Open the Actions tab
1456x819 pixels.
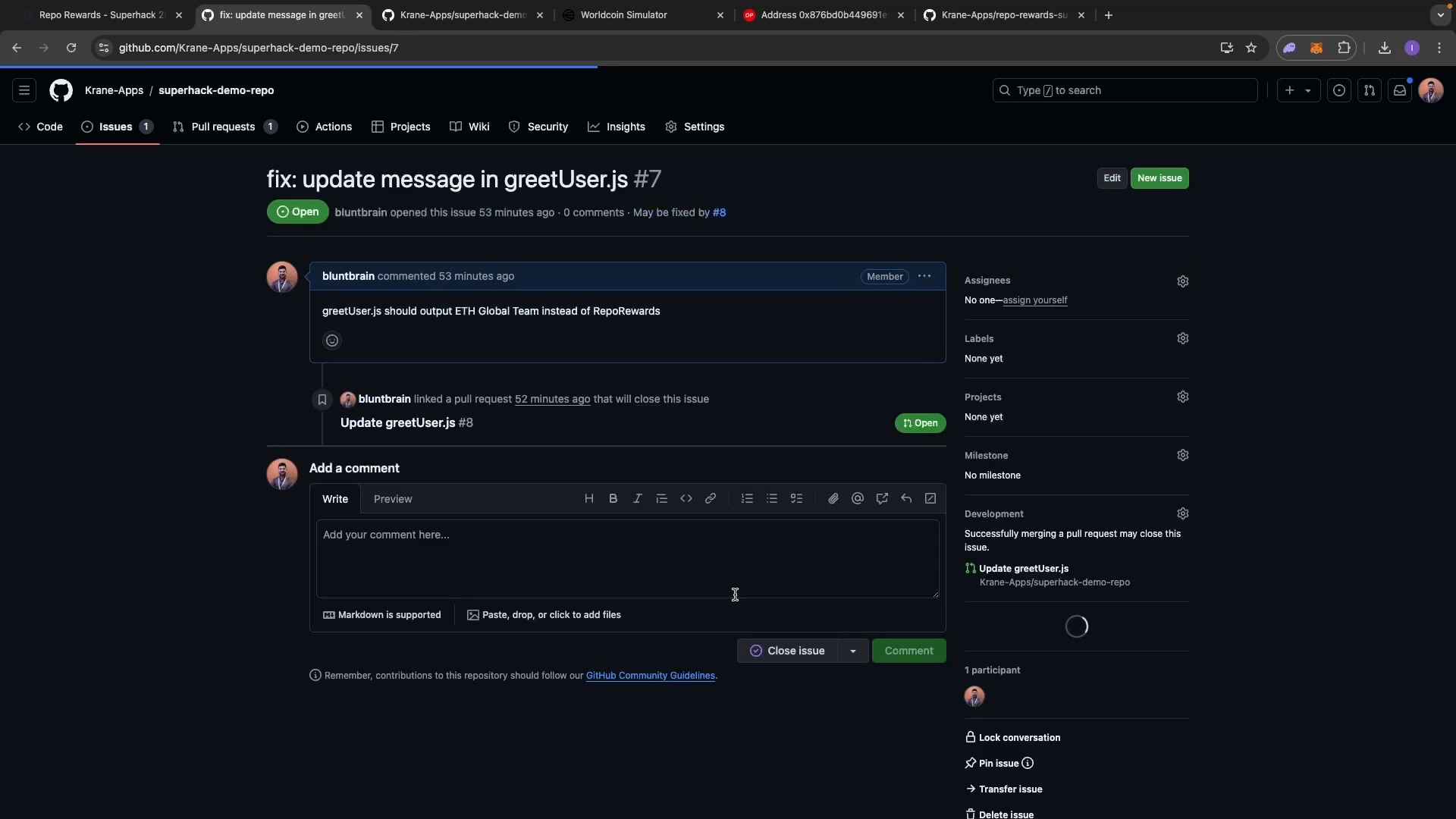(x=325, y=127)
